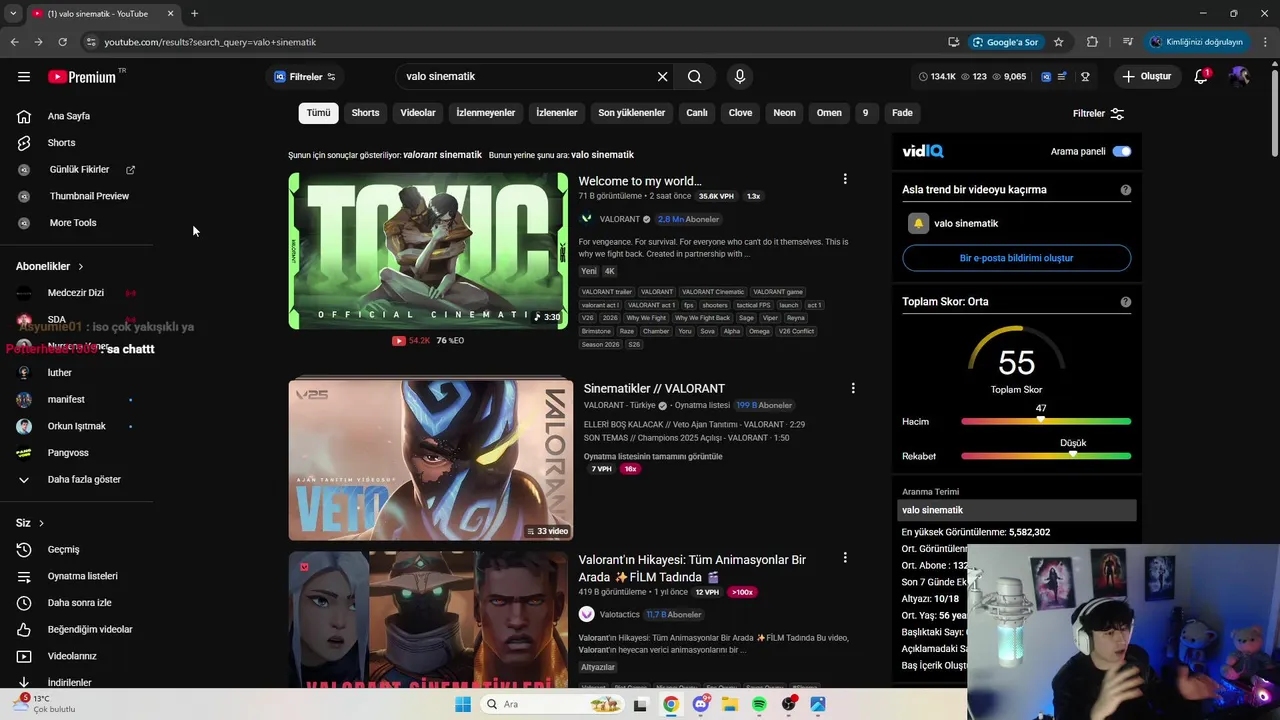Select the İzlenmeyenler filter chip

tap(486, 113)
